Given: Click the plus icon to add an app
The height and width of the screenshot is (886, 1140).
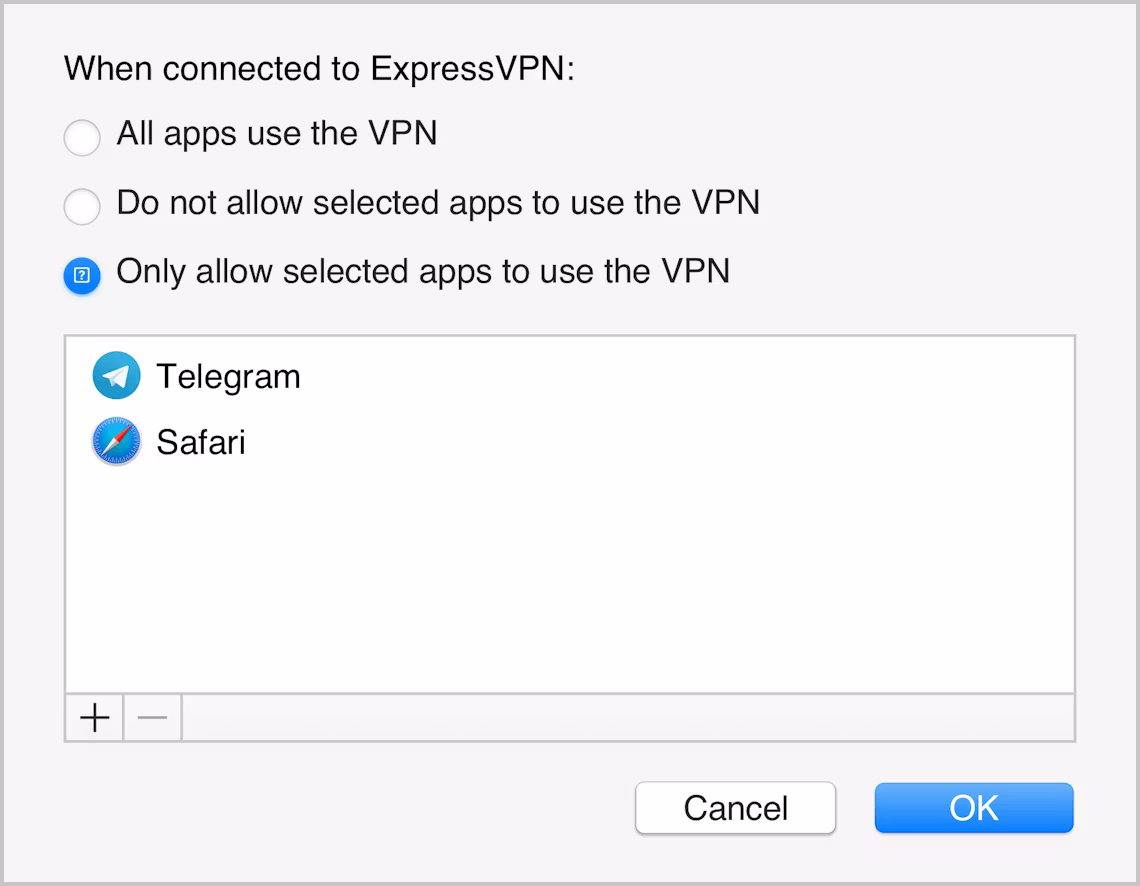Looking at the screenshot, I should (x=93, y=716).
